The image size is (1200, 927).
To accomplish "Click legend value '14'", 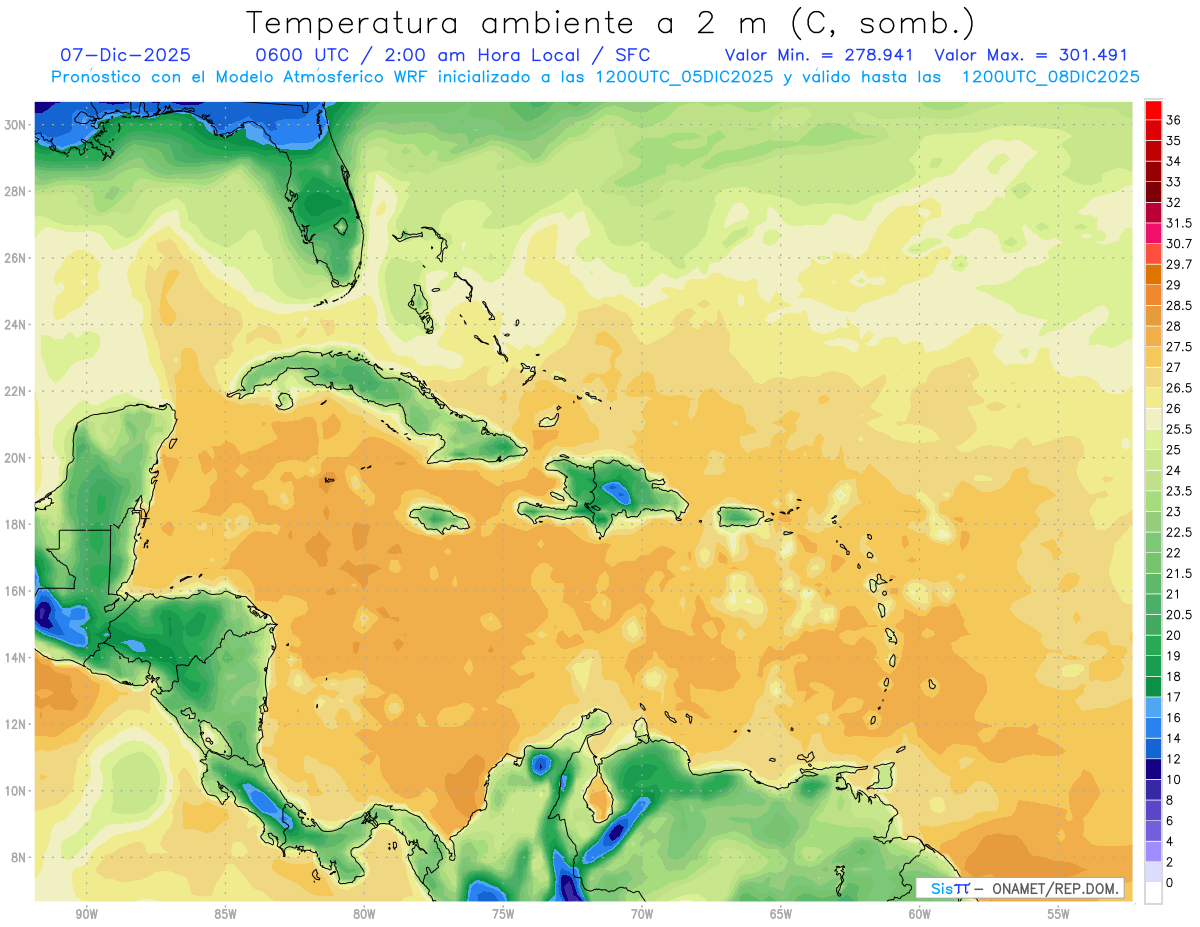I will pos(1174,738).
